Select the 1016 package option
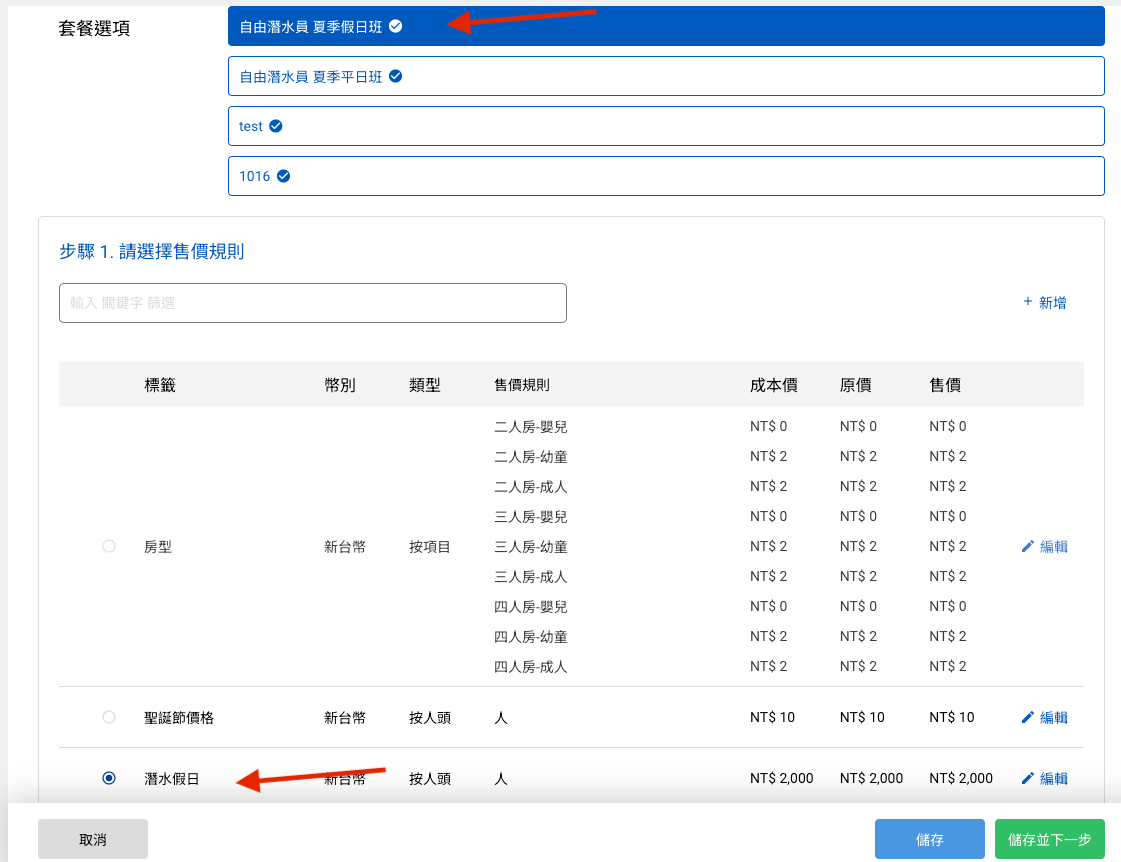1121x862 pixels. (666, 176)
